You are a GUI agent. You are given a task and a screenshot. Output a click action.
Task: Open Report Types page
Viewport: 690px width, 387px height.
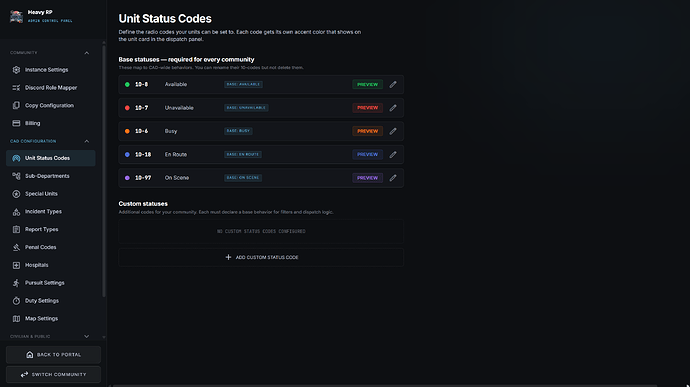coord(51,229)
